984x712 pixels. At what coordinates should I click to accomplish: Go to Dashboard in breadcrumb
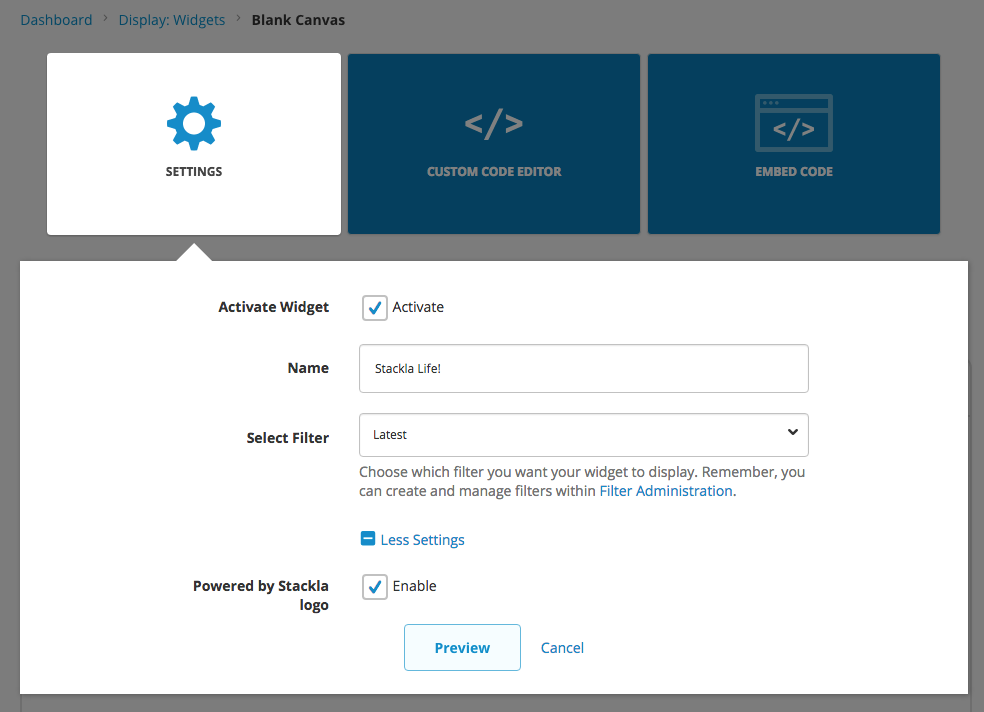point(56,20)
